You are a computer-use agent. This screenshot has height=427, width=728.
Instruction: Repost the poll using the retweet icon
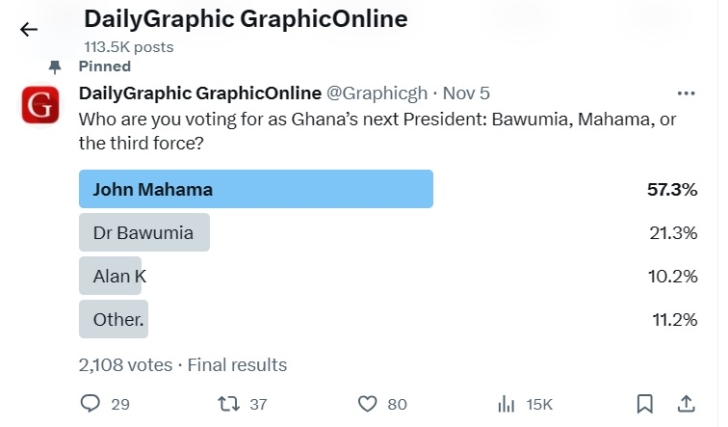[229, 403]
